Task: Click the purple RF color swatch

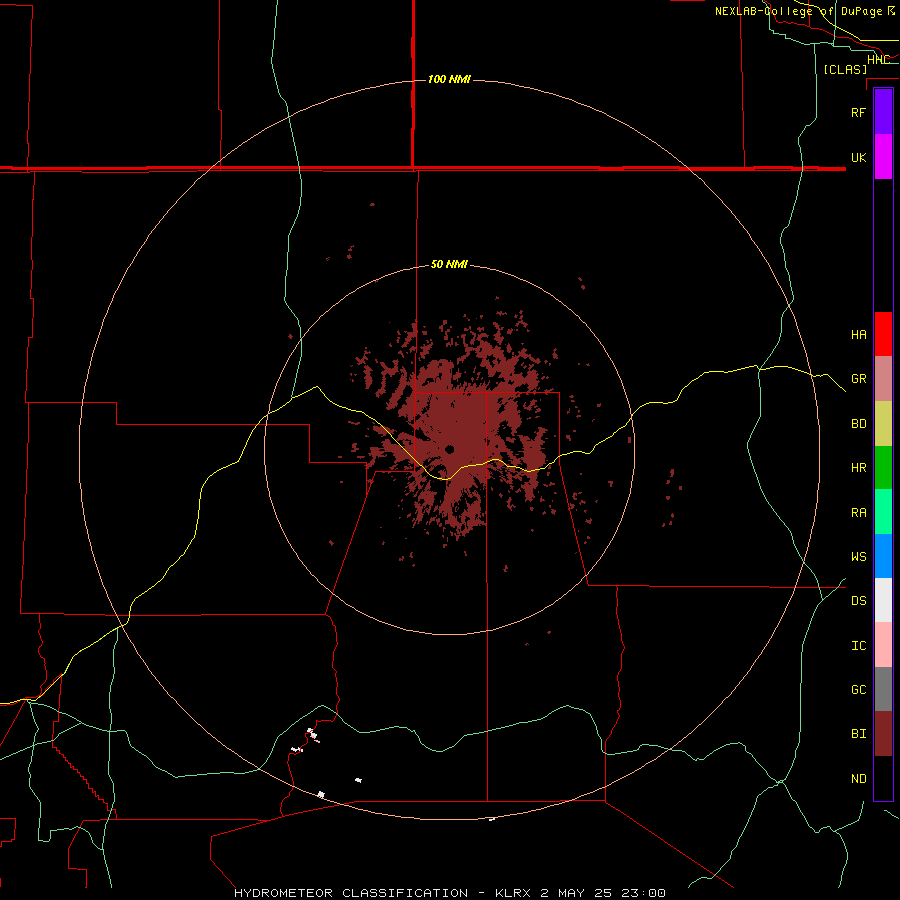Action: pos(883,112)
